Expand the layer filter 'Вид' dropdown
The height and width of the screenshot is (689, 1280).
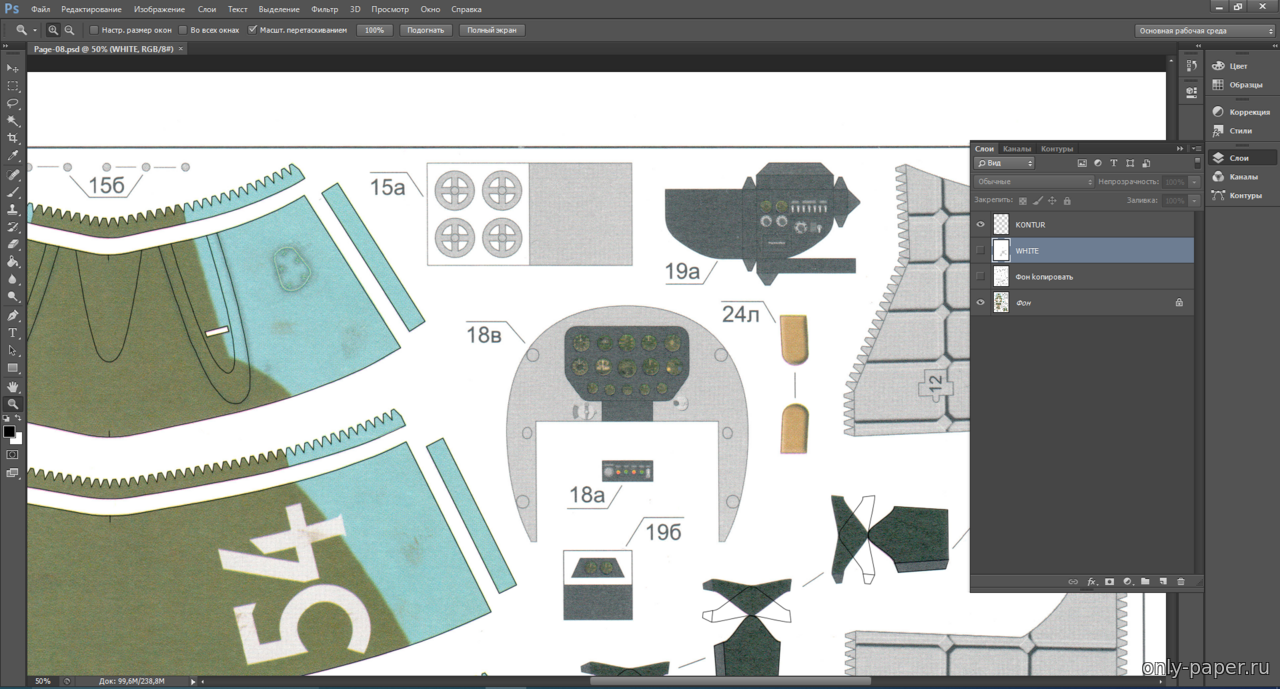click(x=1004, y=163)
